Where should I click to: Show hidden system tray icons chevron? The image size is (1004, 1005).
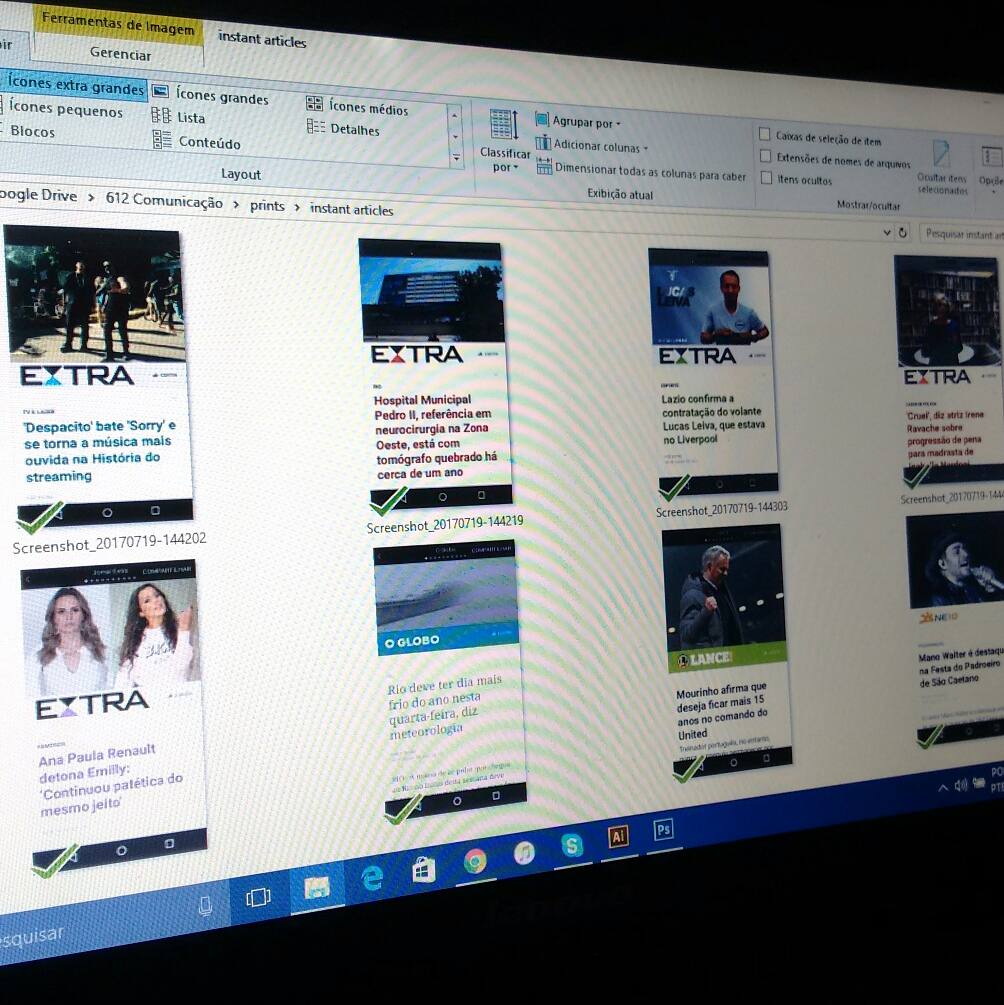coord(942,788)
